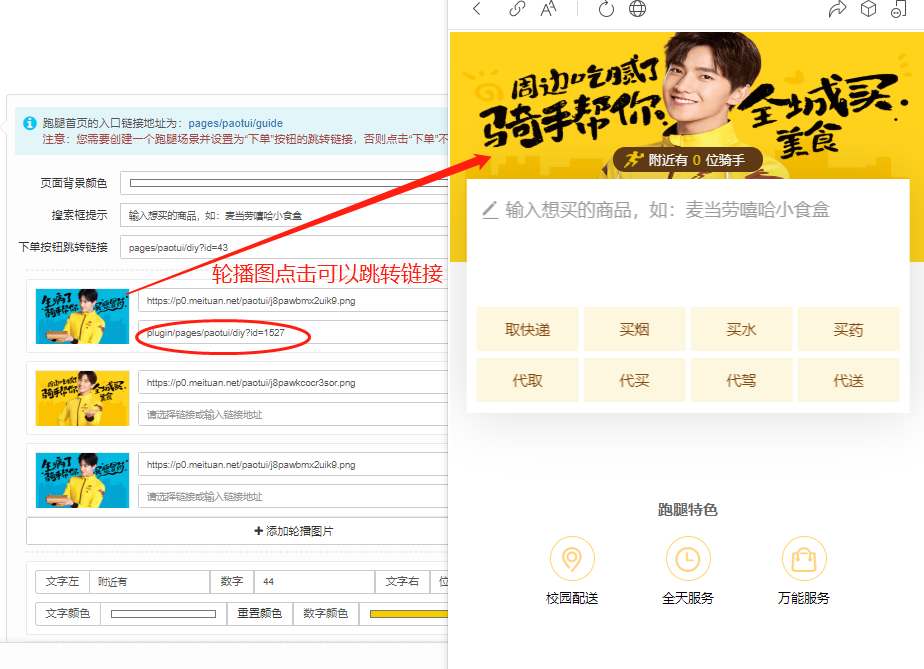Click the 校园配送 location pin icon

572,559
